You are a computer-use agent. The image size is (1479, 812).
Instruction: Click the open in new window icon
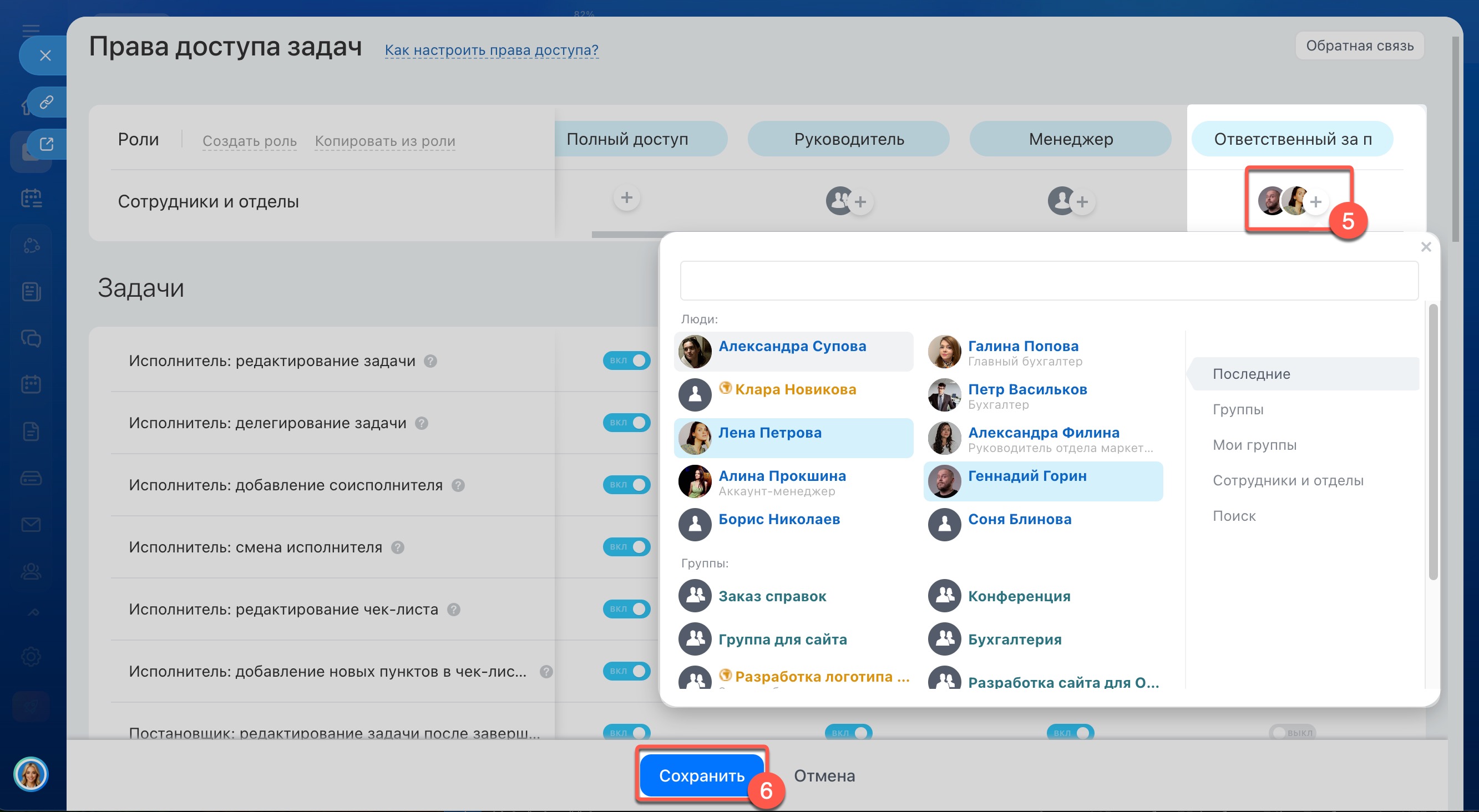tap(47, 144)
